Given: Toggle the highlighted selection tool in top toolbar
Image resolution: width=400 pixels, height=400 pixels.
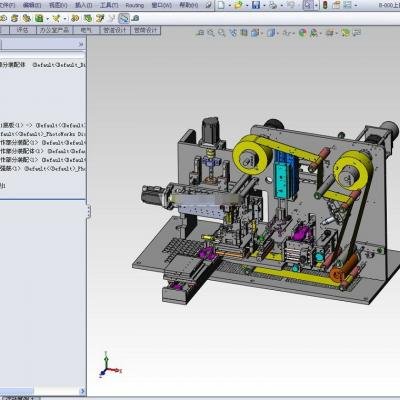Looking at the screenshot, I should tap(308, 5).
